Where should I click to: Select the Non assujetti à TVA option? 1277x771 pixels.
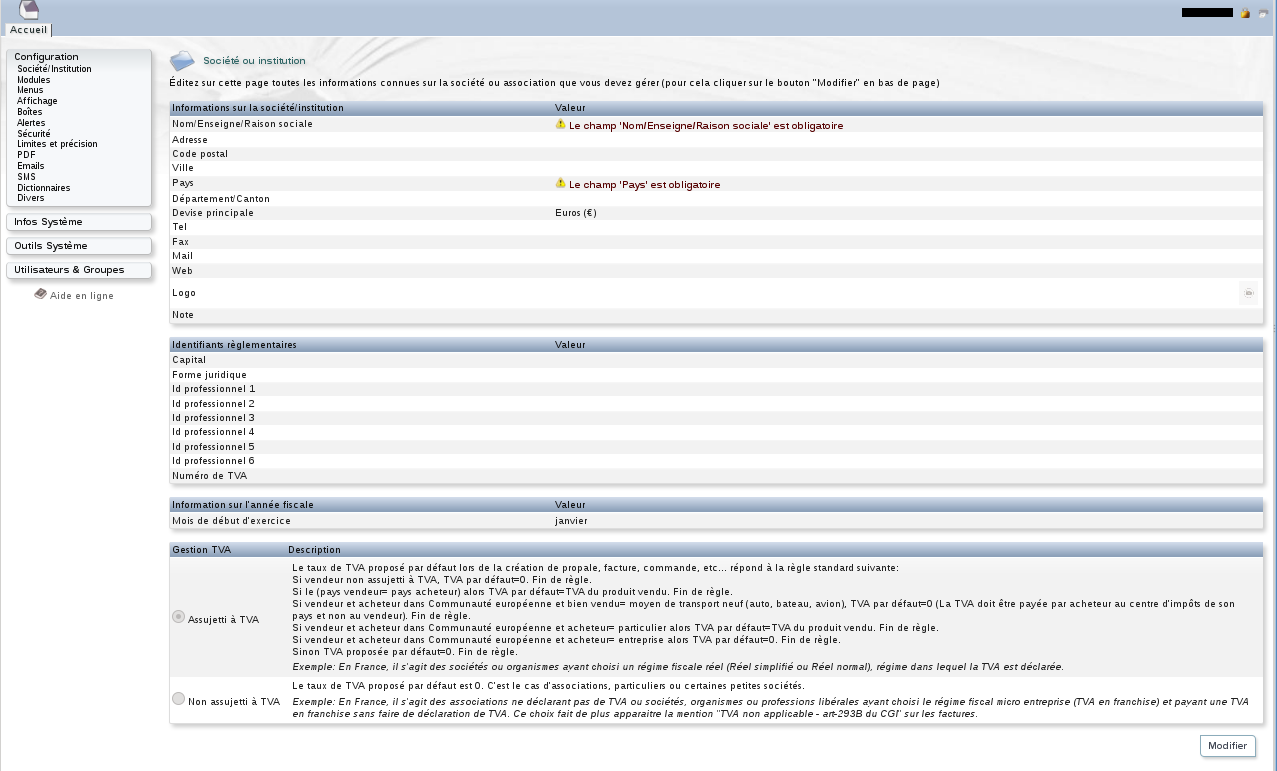coord(179,699)
